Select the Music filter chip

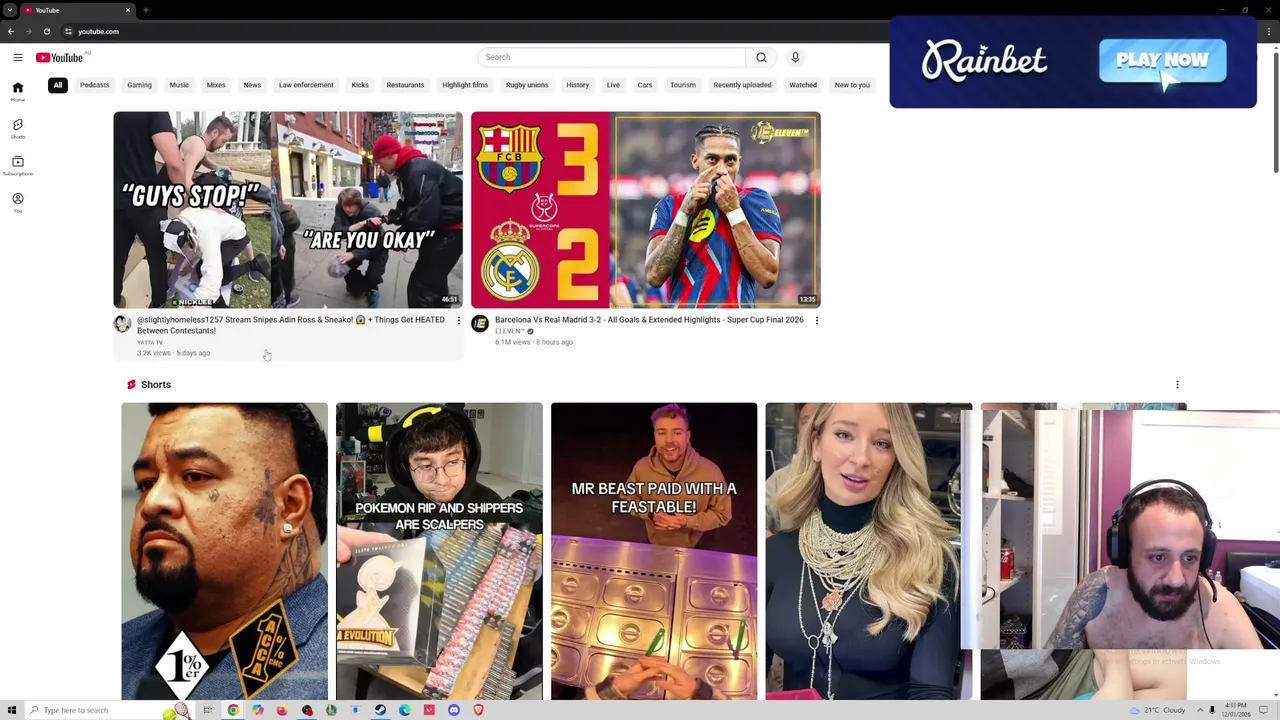[x=179, y=85]
